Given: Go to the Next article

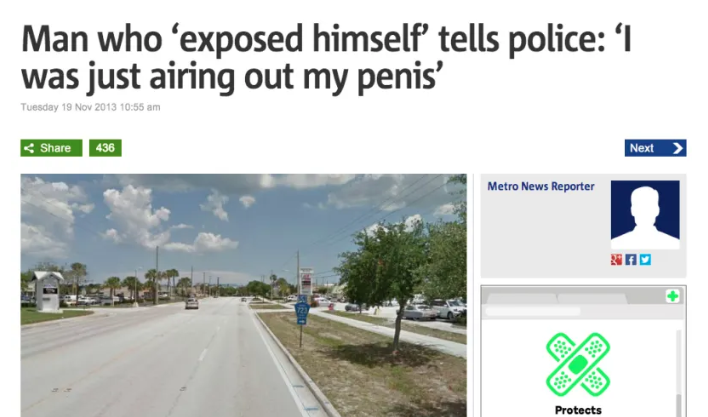Looking at the screenshot, I should coord(655,148).
